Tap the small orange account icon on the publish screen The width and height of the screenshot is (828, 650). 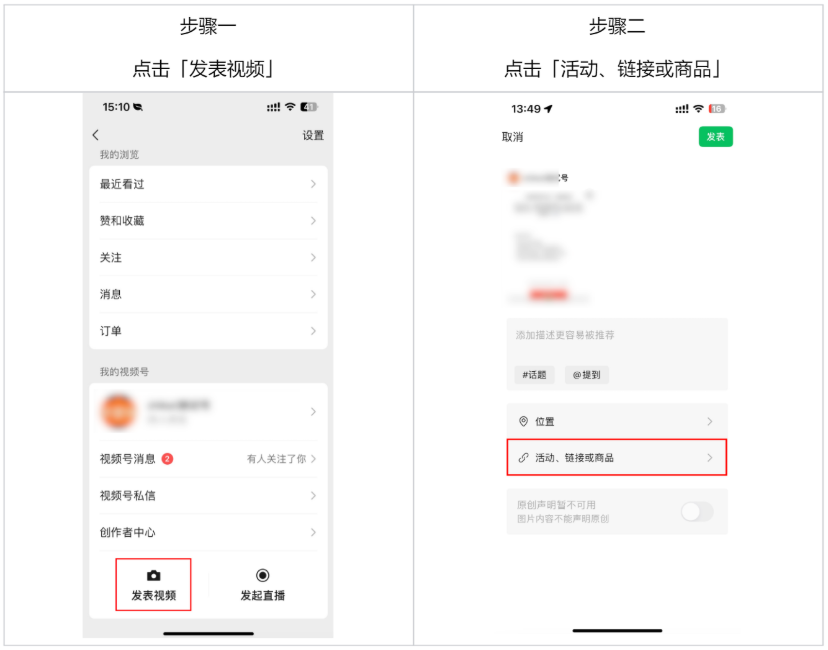coord(513,178)
